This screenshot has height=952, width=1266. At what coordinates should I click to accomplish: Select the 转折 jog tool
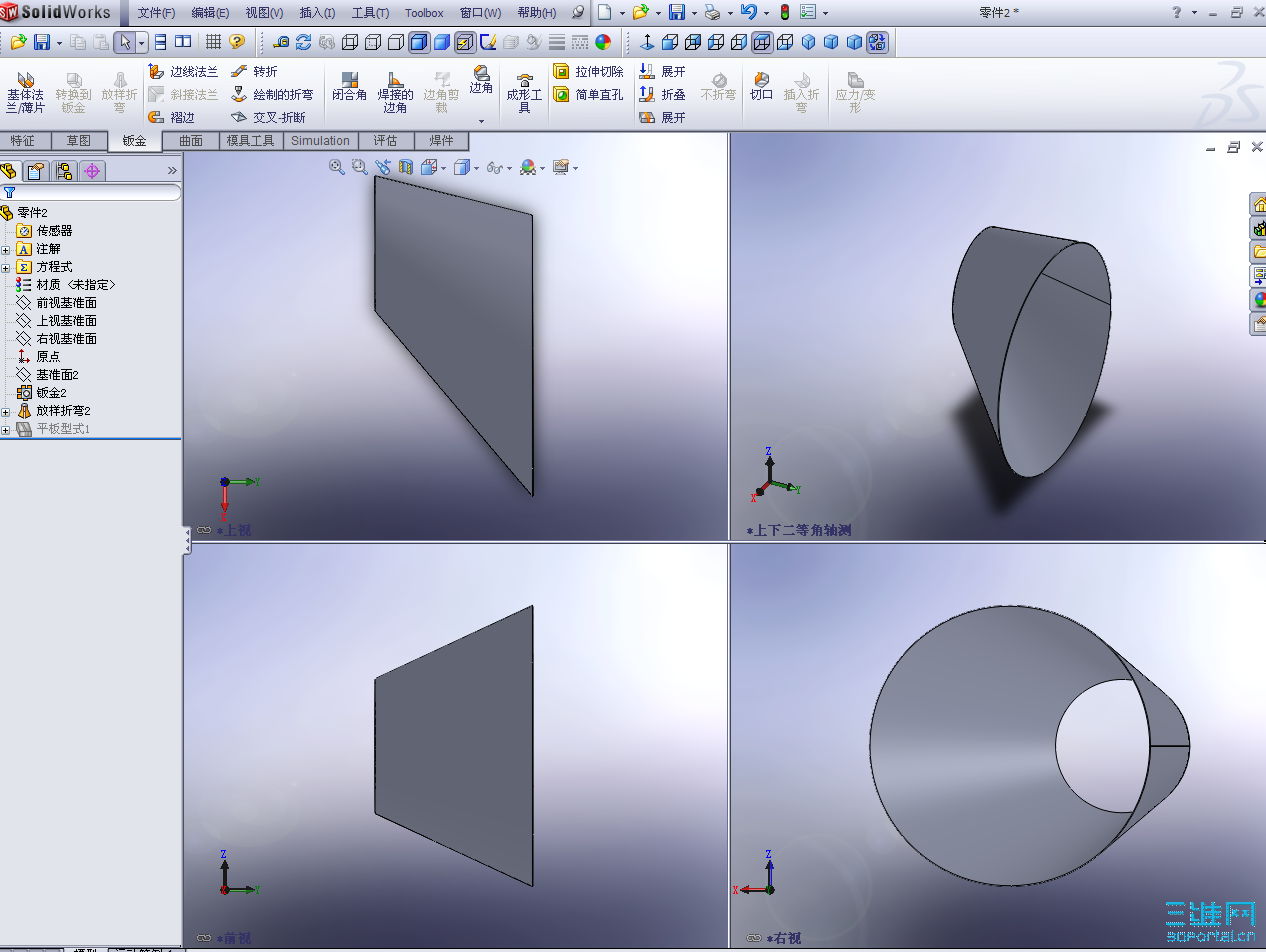tap(254, 72)
